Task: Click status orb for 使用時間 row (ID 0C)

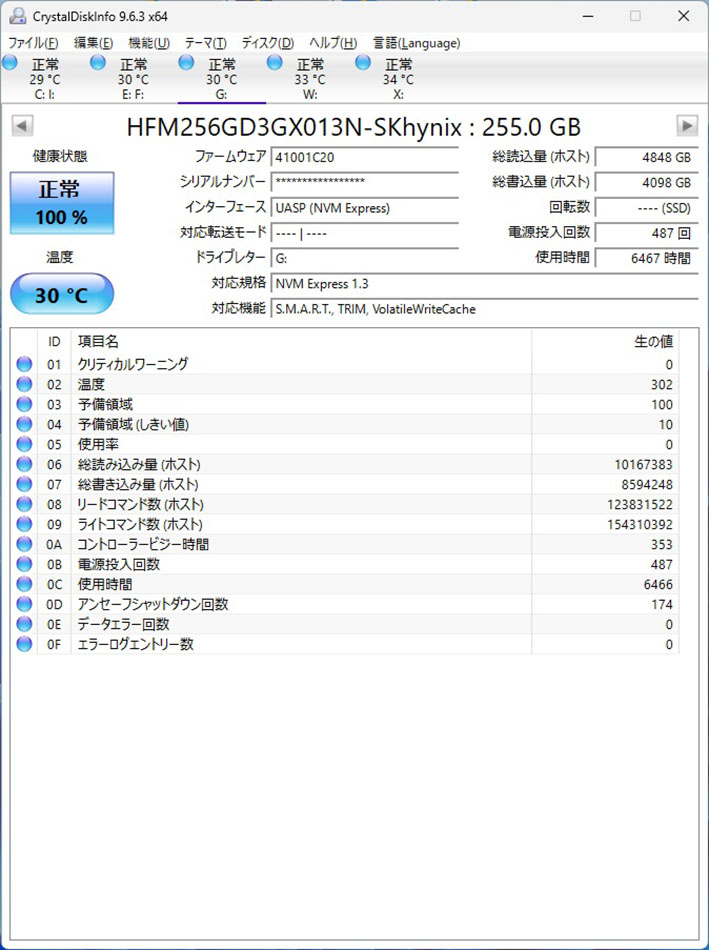Action: pyautogui.click(x=24, y=584)
